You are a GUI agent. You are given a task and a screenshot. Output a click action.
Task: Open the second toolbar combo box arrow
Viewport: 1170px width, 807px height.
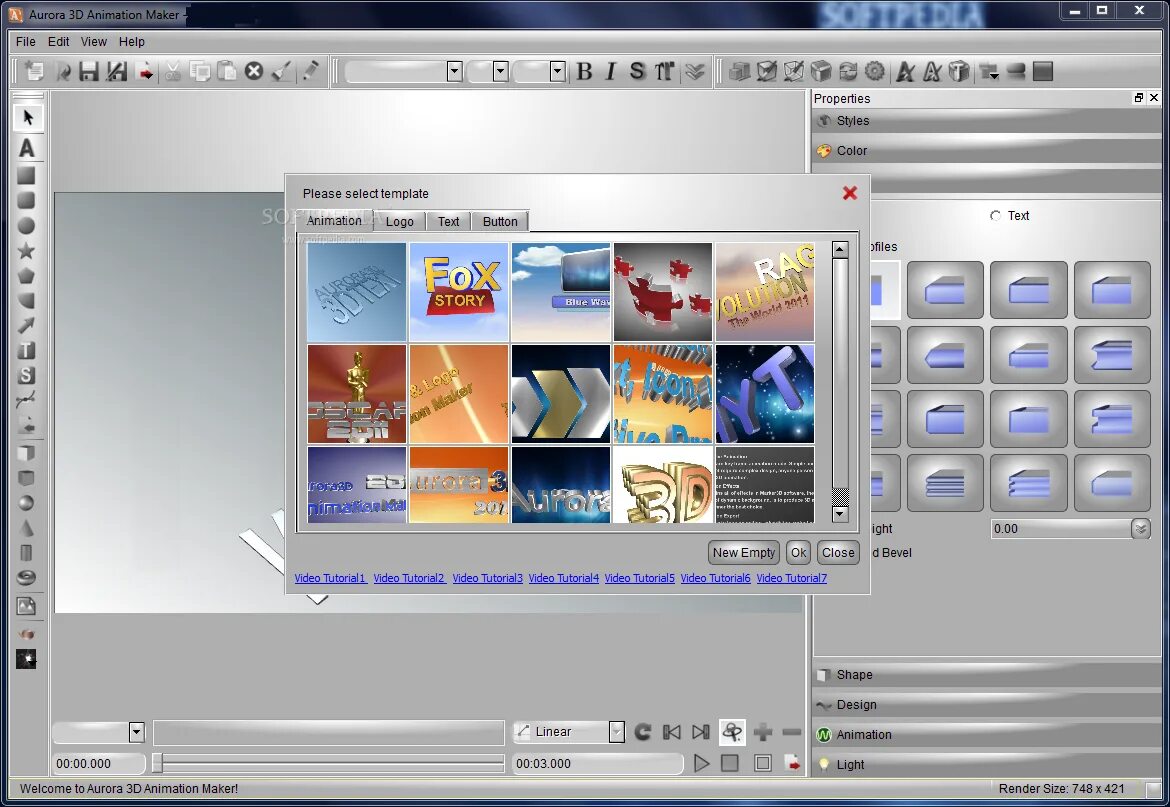point(501,72)
